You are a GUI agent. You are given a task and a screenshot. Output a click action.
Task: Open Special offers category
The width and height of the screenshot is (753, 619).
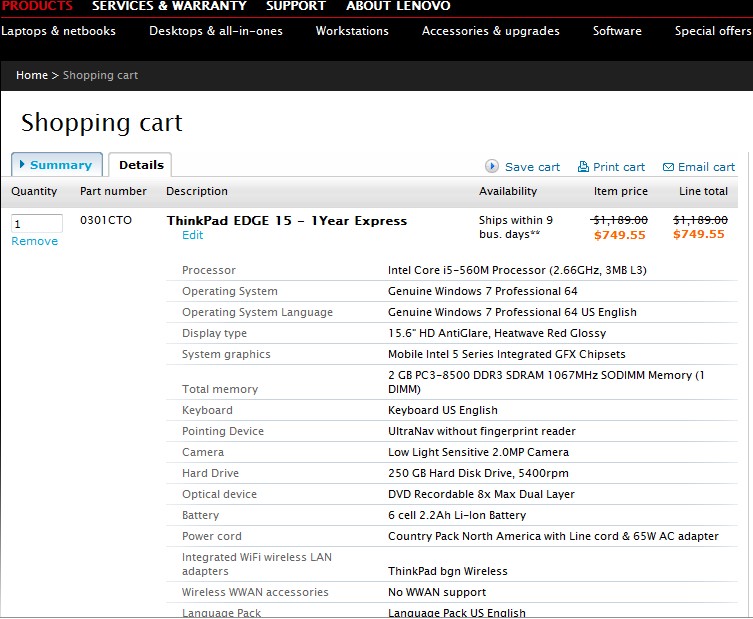713,31
